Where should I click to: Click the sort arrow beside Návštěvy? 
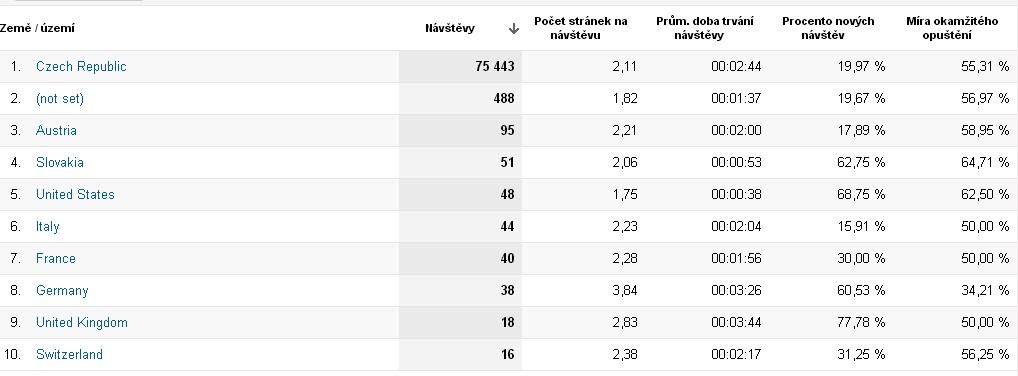tap(514, 29)
